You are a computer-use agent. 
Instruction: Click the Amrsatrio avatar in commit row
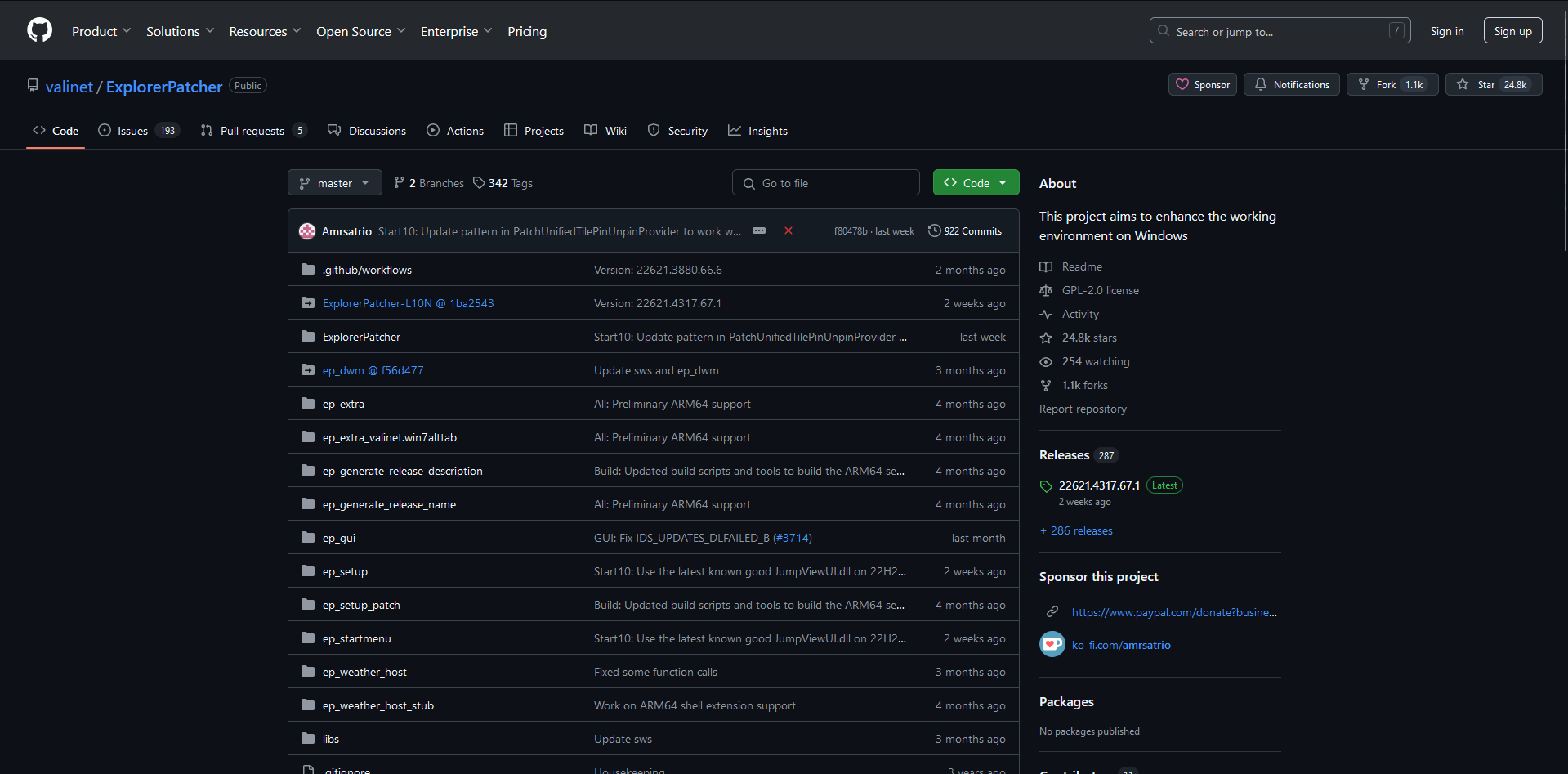pos(307,231)
